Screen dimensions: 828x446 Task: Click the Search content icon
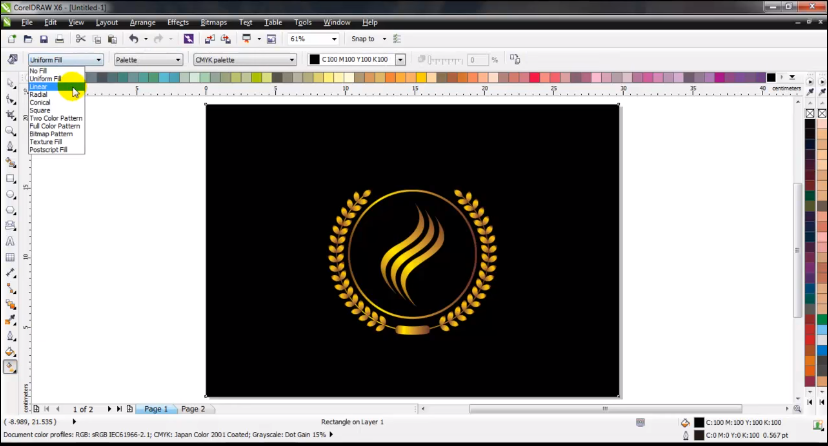(189, 39)
